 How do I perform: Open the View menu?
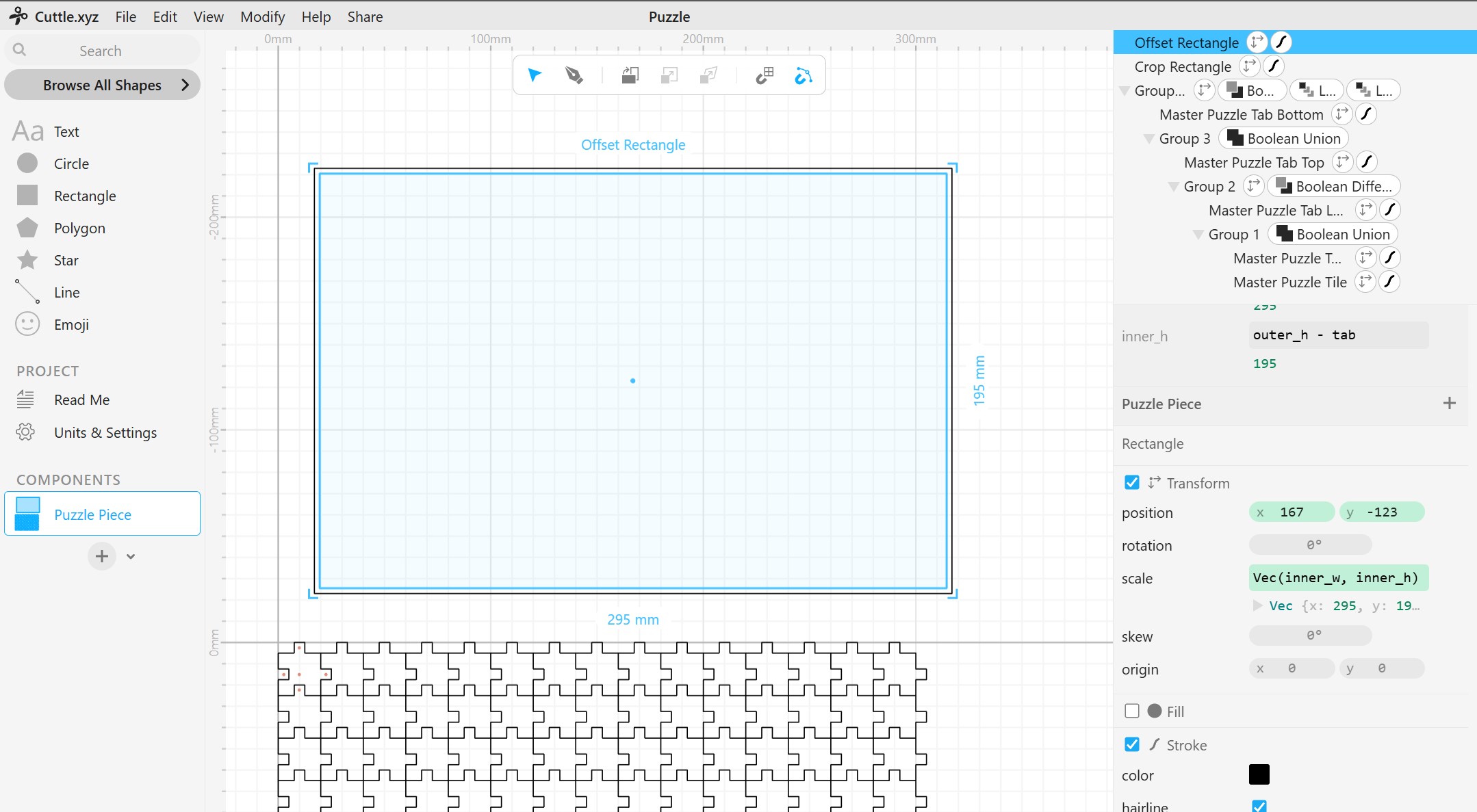point(208,16)
